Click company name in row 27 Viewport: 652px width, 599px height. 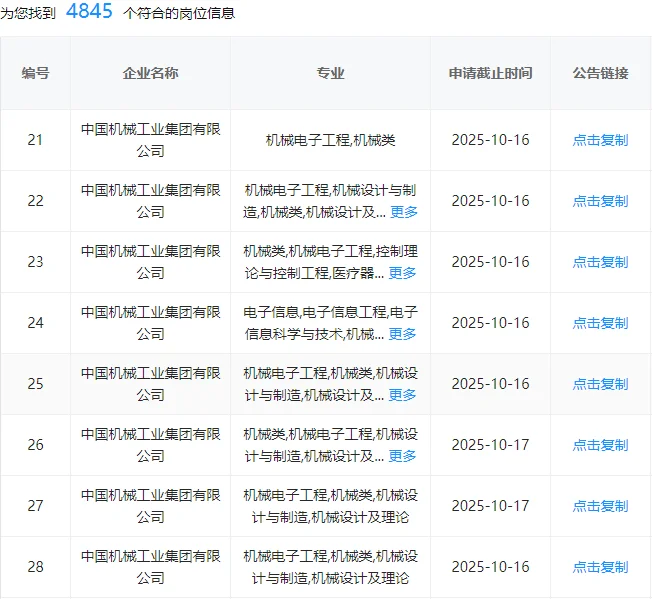(x=151, y=506)
